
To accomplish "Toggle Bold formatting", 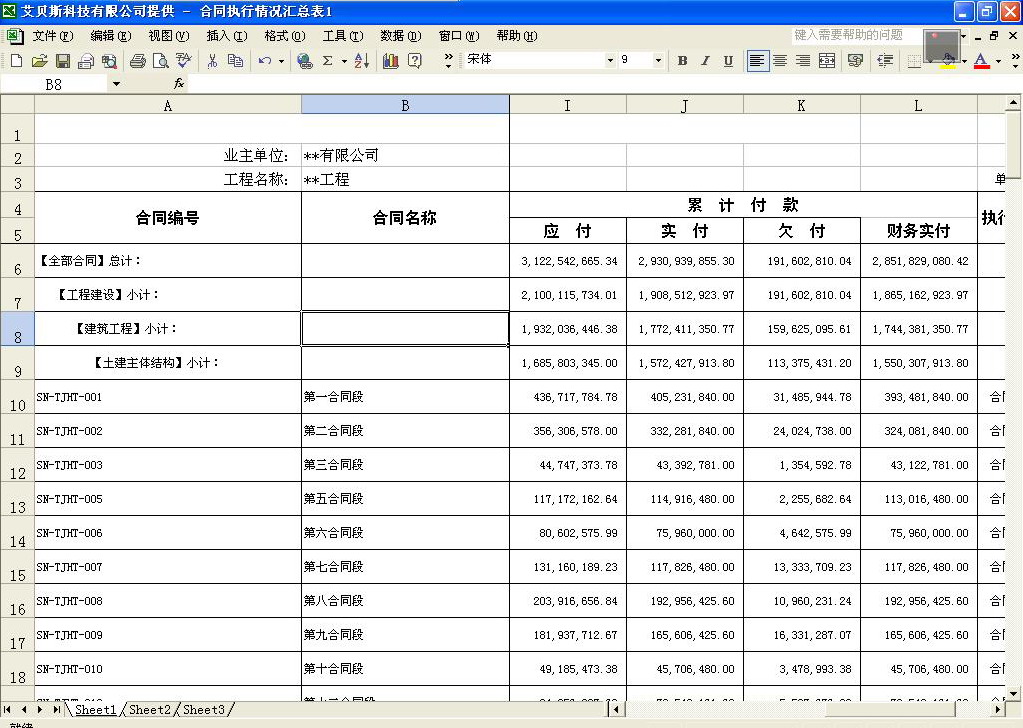I will 682,61.
